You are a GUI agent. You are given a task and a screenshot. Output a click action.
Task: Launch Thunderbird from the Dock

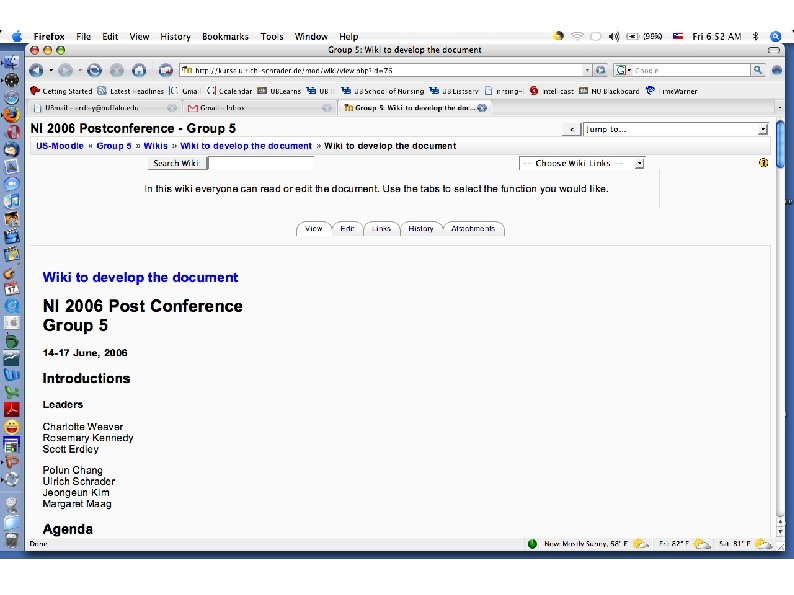click(12, 149)
